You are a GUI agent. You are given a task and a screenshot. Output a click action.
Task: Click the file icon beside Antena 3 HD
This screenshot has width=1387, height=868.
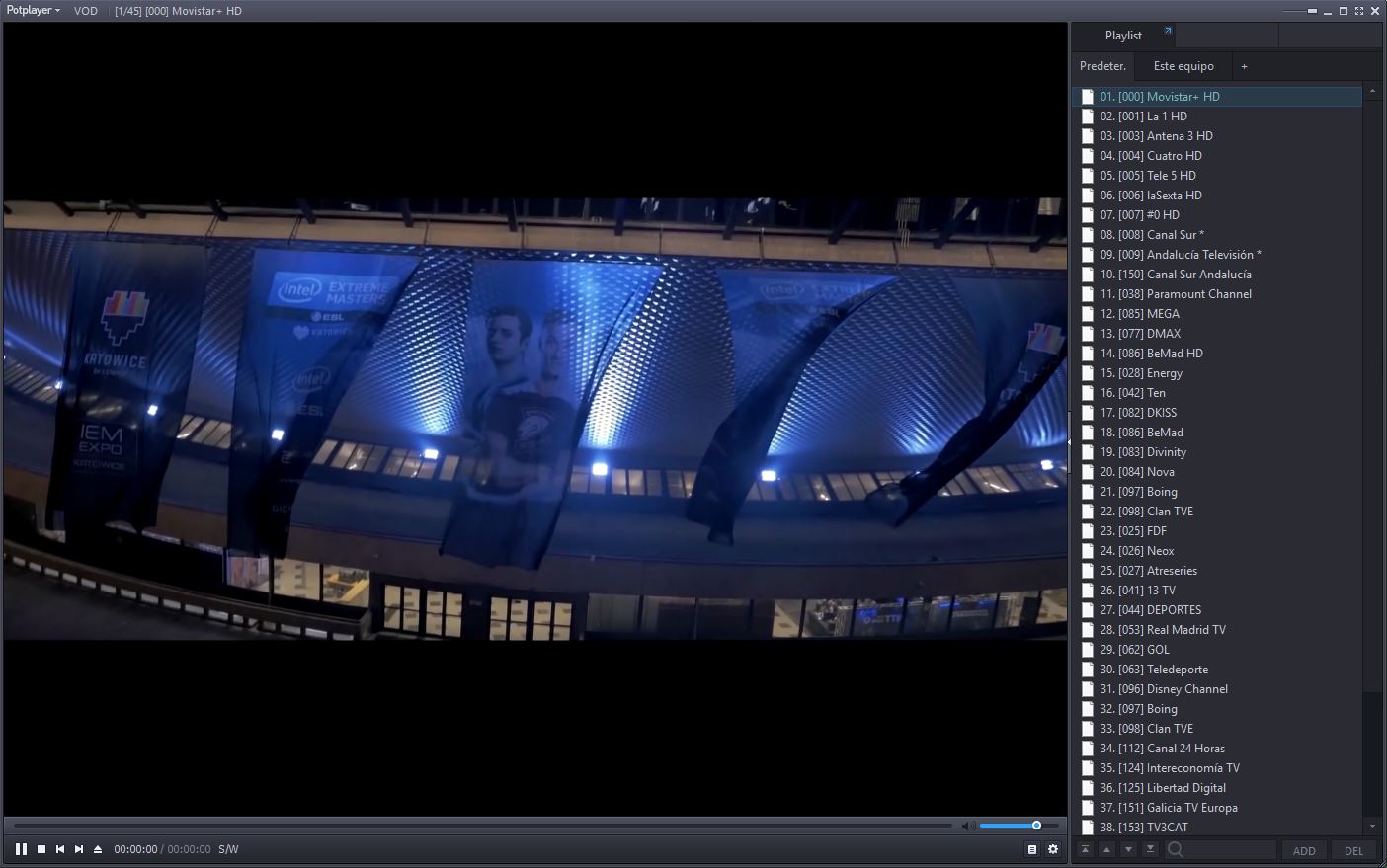1088,136
